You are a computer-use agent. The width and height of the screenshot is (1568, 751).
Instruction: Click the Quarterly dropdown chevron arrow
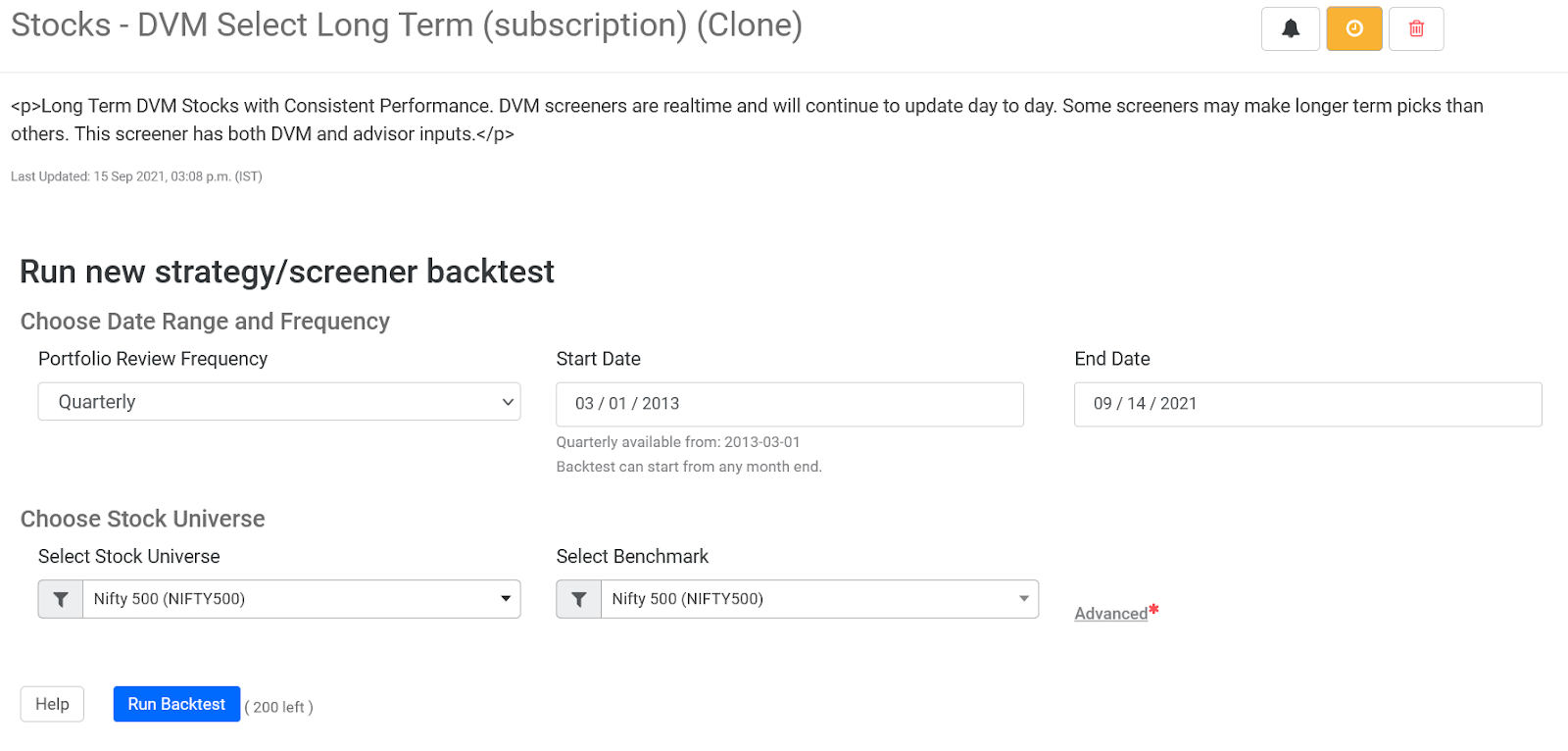click(508, 402)
